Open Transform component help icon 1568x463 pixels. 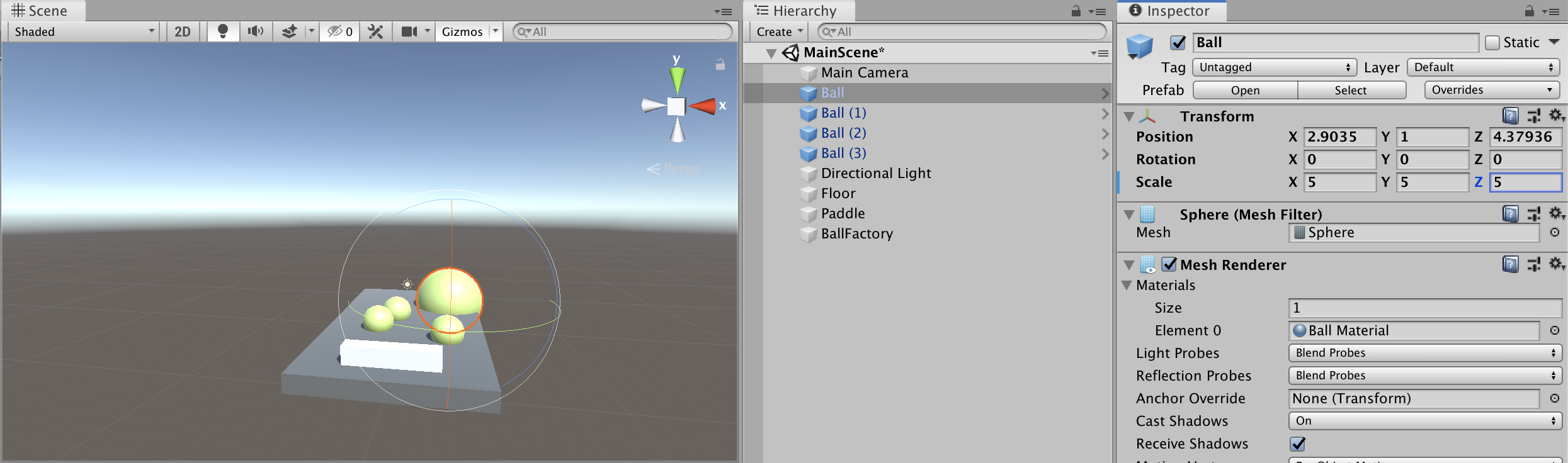click(x=1510, y=116)
